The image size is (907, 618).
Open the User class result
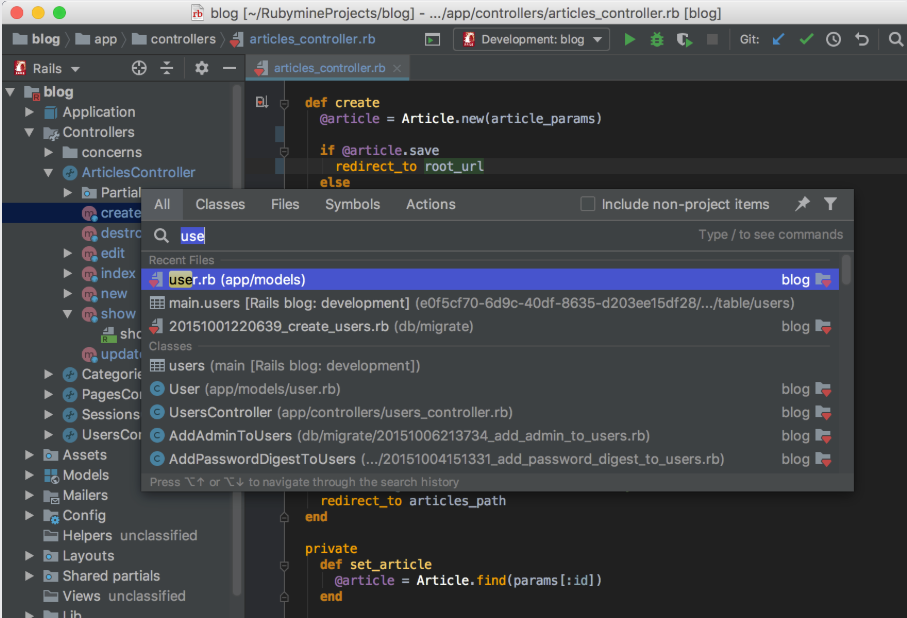490,389
